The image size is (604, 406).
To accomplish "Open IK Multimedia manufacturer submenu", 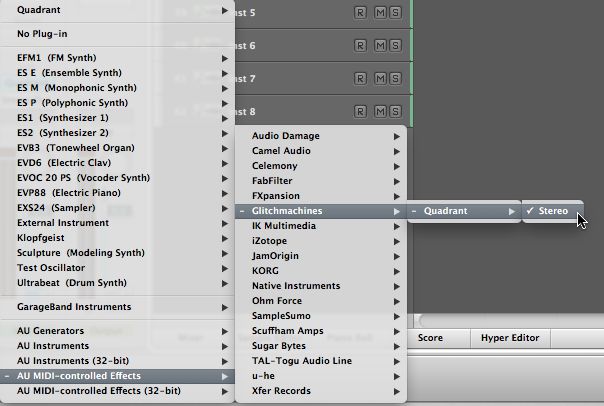I will 321,226.
